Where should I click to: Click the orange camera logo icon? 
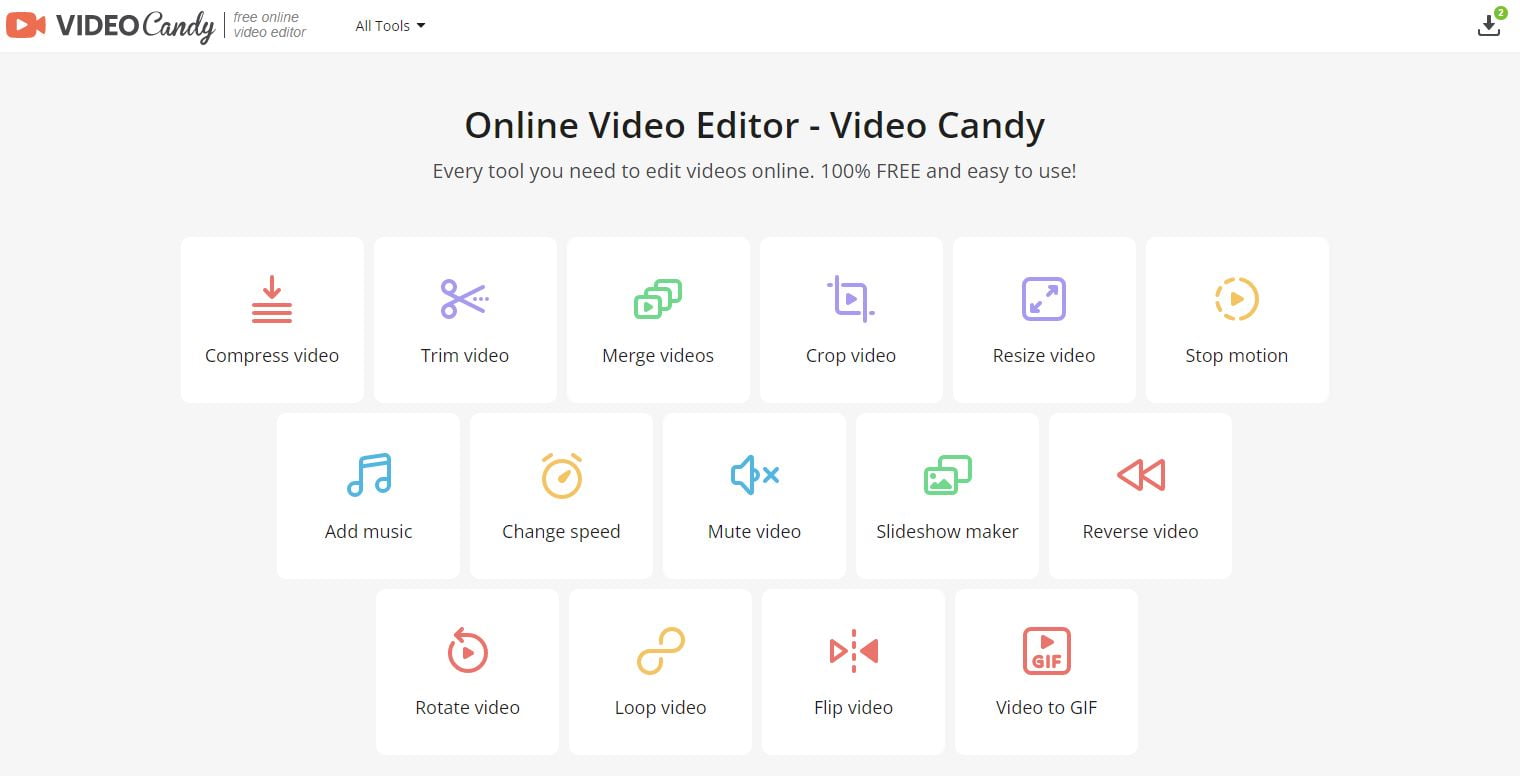(x=25, y=25)
